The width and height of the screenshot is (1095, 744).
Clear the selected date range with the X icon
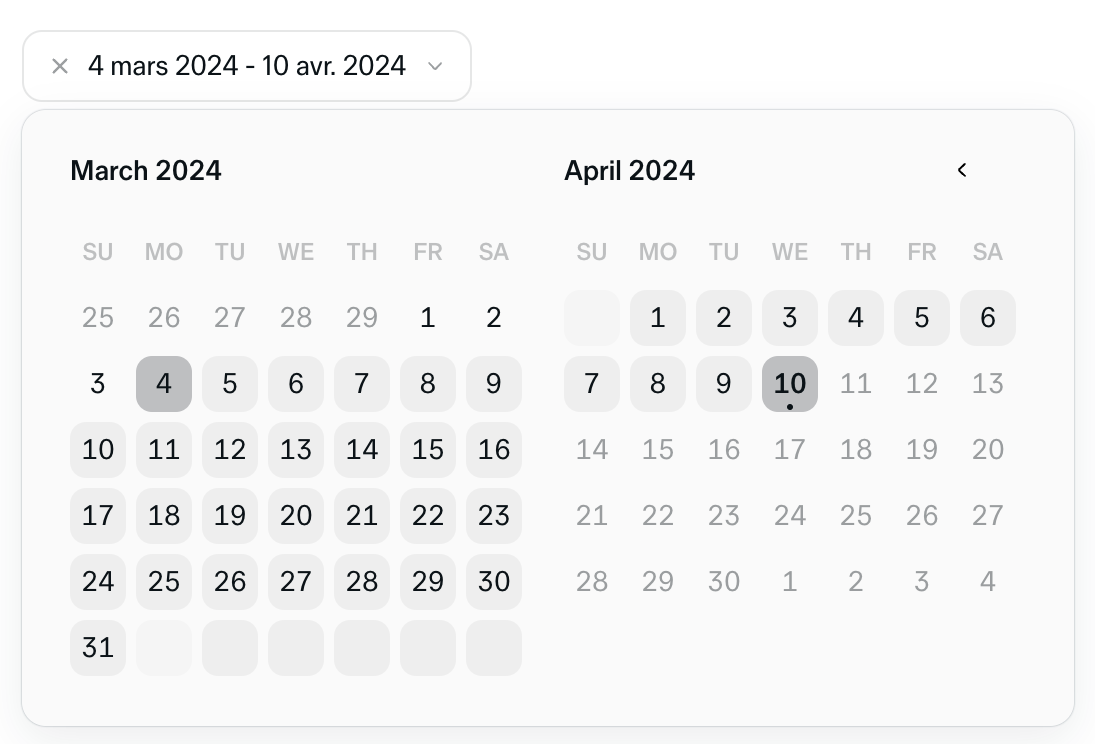click(x=60, y=65)
